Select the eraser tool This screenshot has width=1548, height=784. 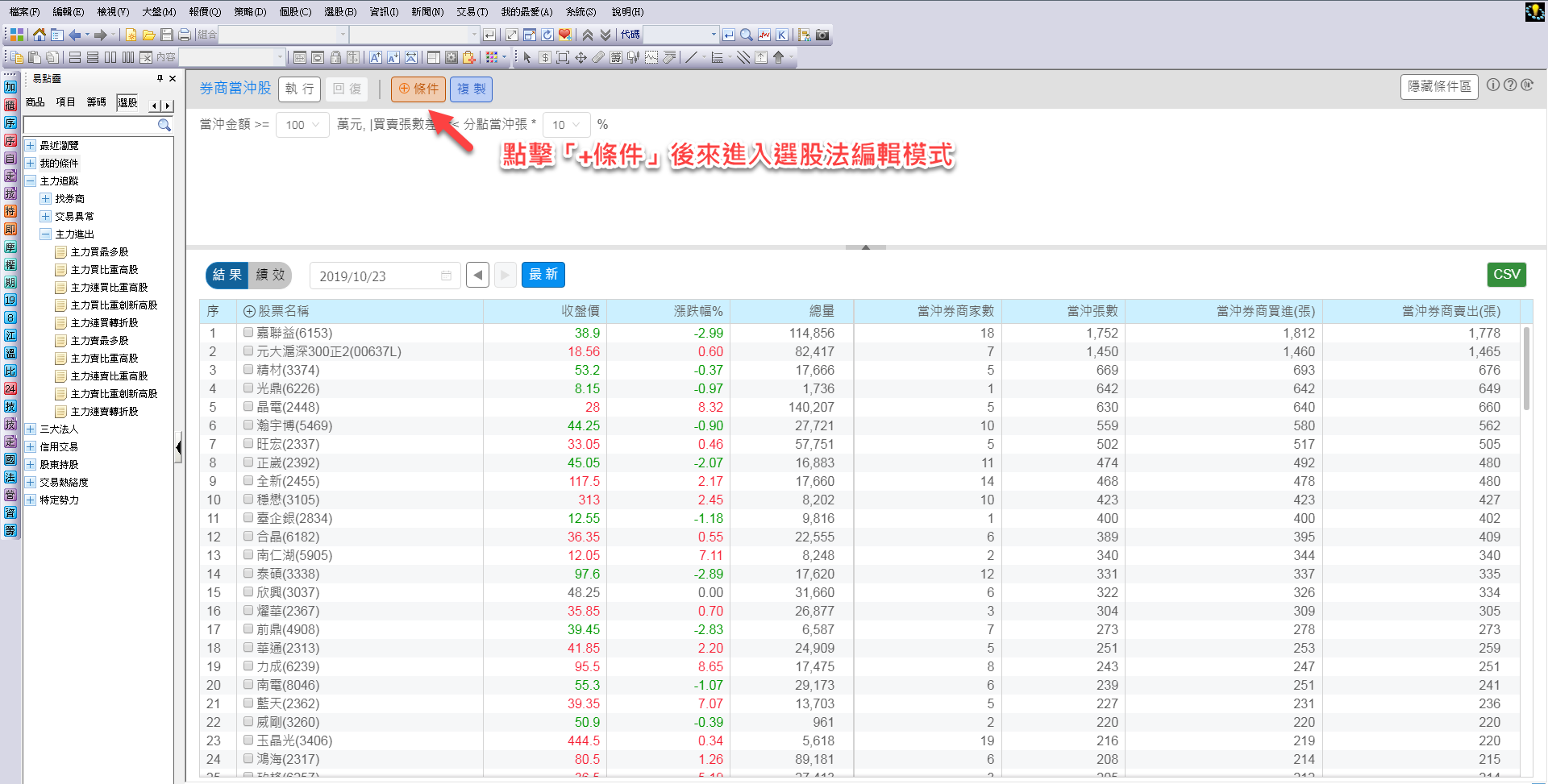598,57
